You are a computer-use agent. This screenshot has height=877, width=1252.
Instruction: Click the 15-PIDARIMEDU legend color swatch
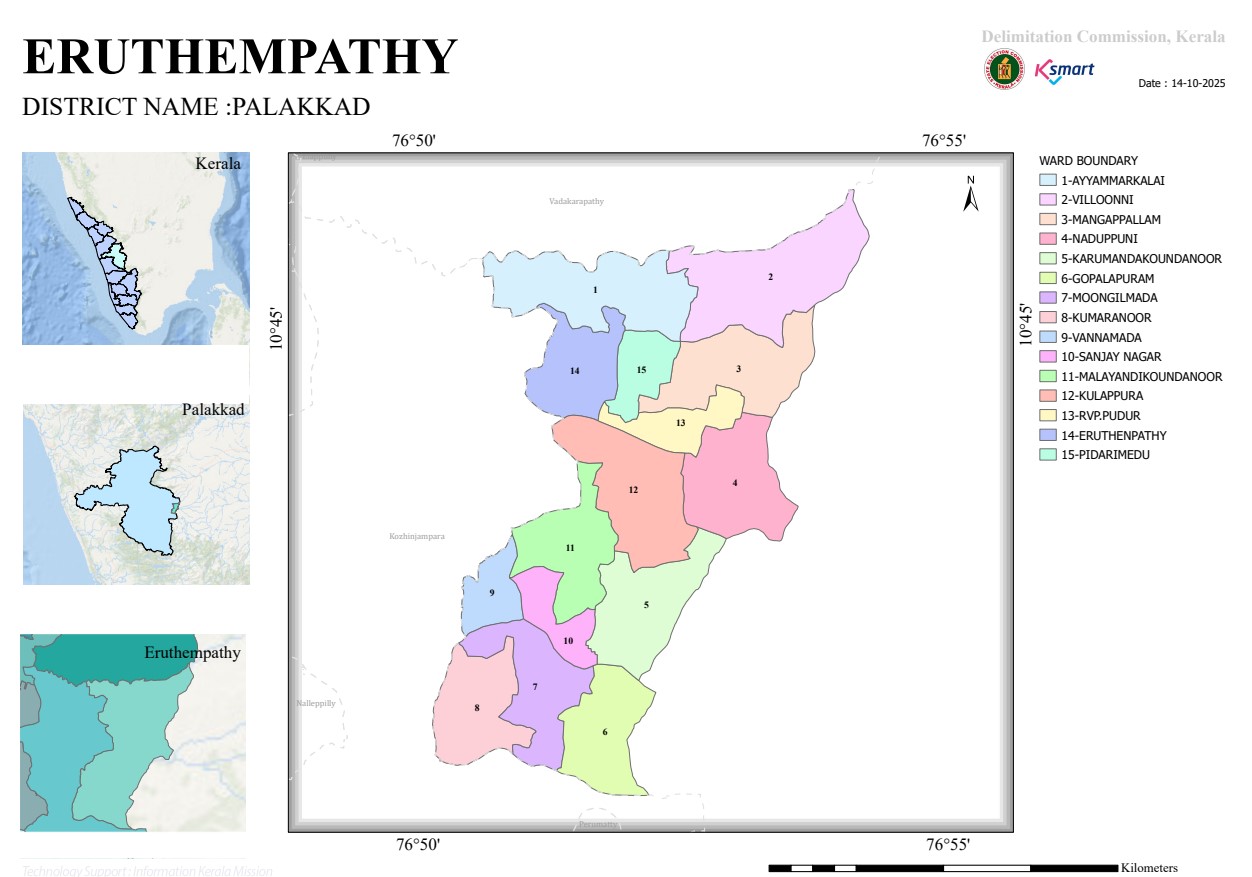(x=1048, y=455)
